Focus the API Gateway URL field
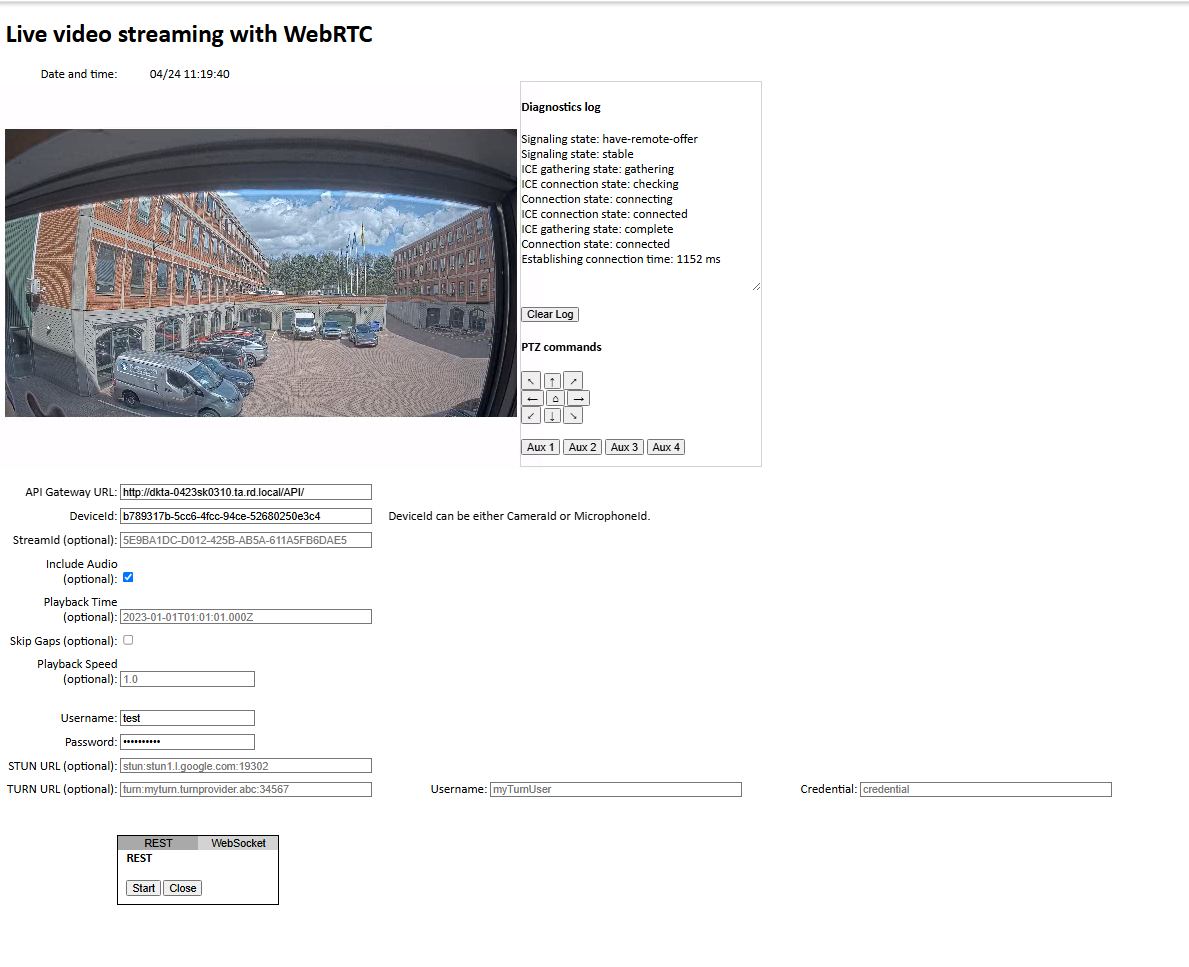Screen dimensions: 1189x967 coord(246,492)
